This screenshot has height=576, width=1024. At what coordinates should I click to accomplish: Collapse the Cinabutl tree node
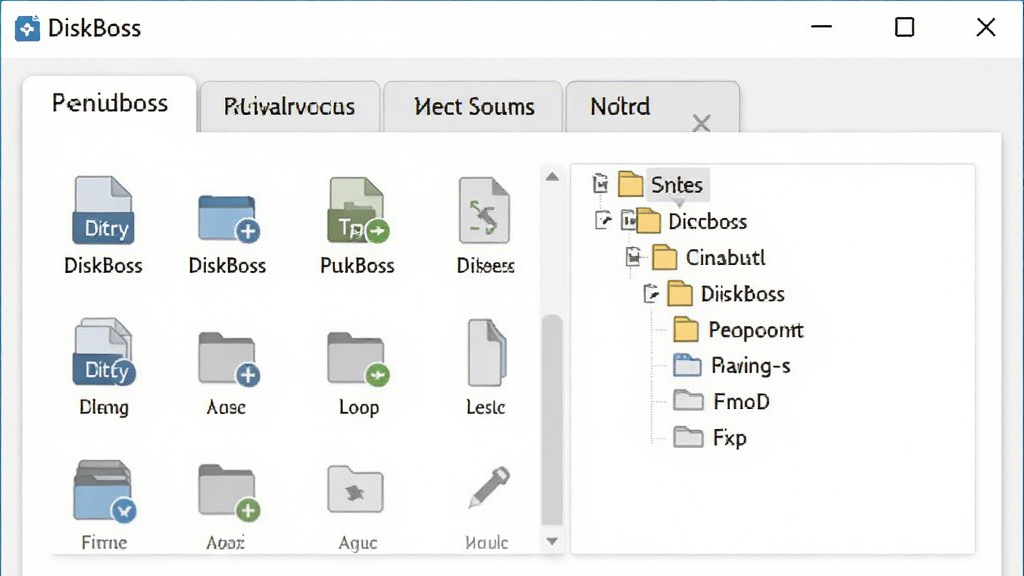point(633,257)
